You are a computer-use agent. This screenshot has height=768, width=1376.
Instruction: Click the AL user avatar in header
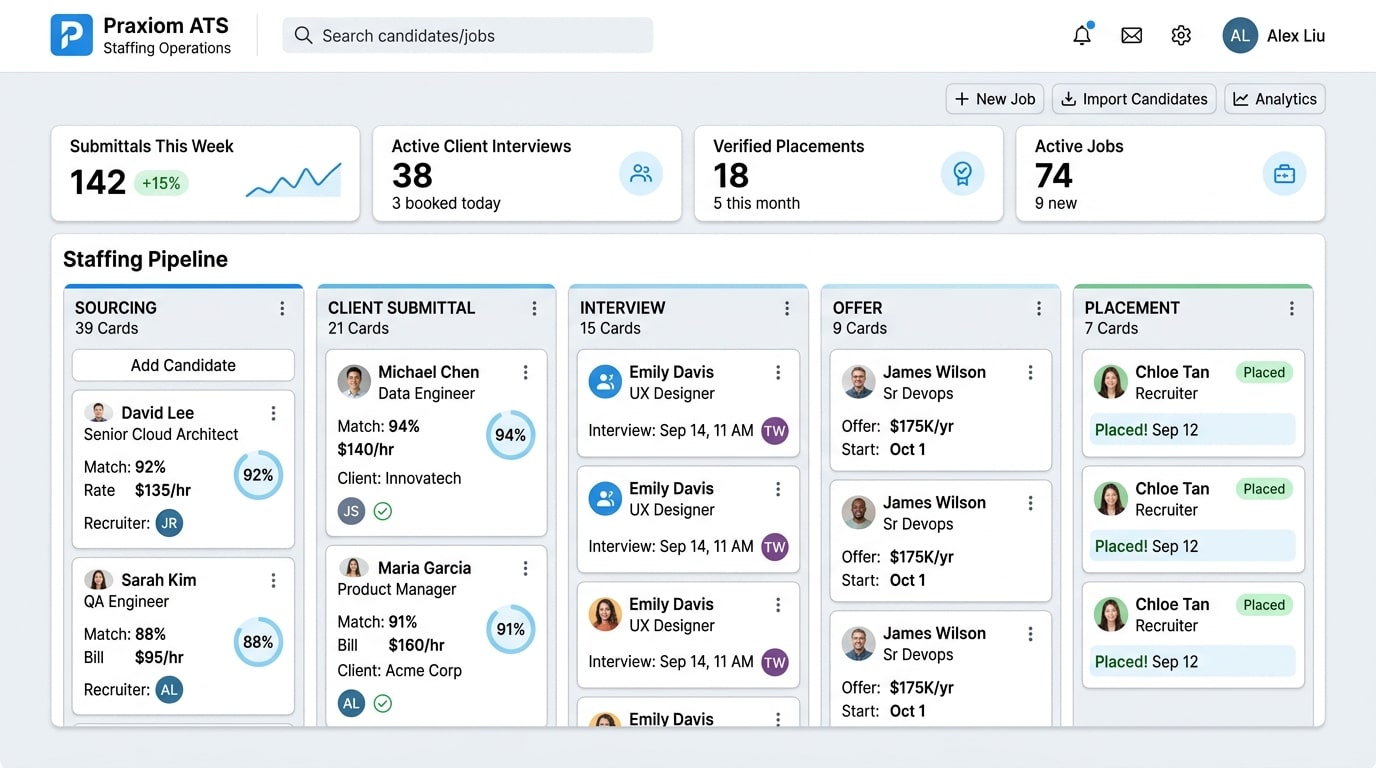click(1240, 35)
